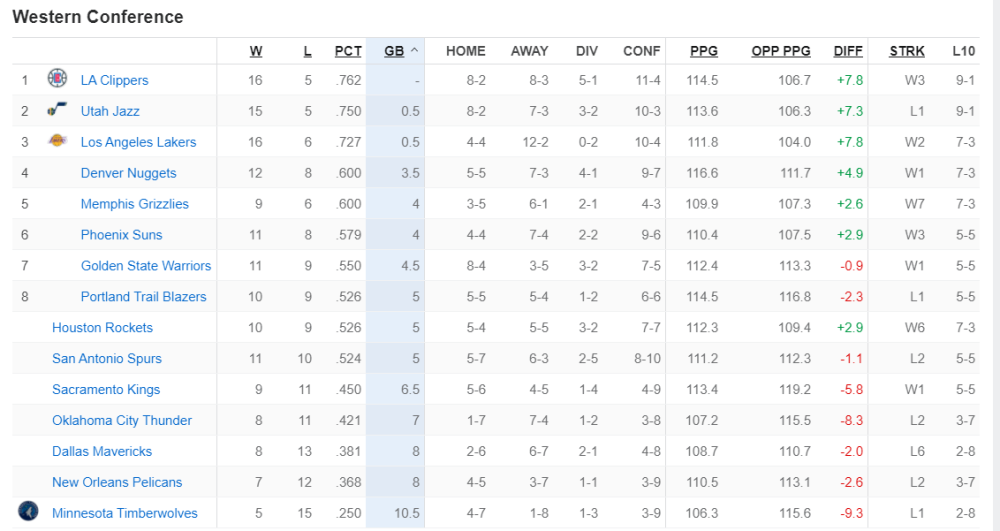Toggle the GB column sort arrow
1000x531 pixels.
pos(415,51)
